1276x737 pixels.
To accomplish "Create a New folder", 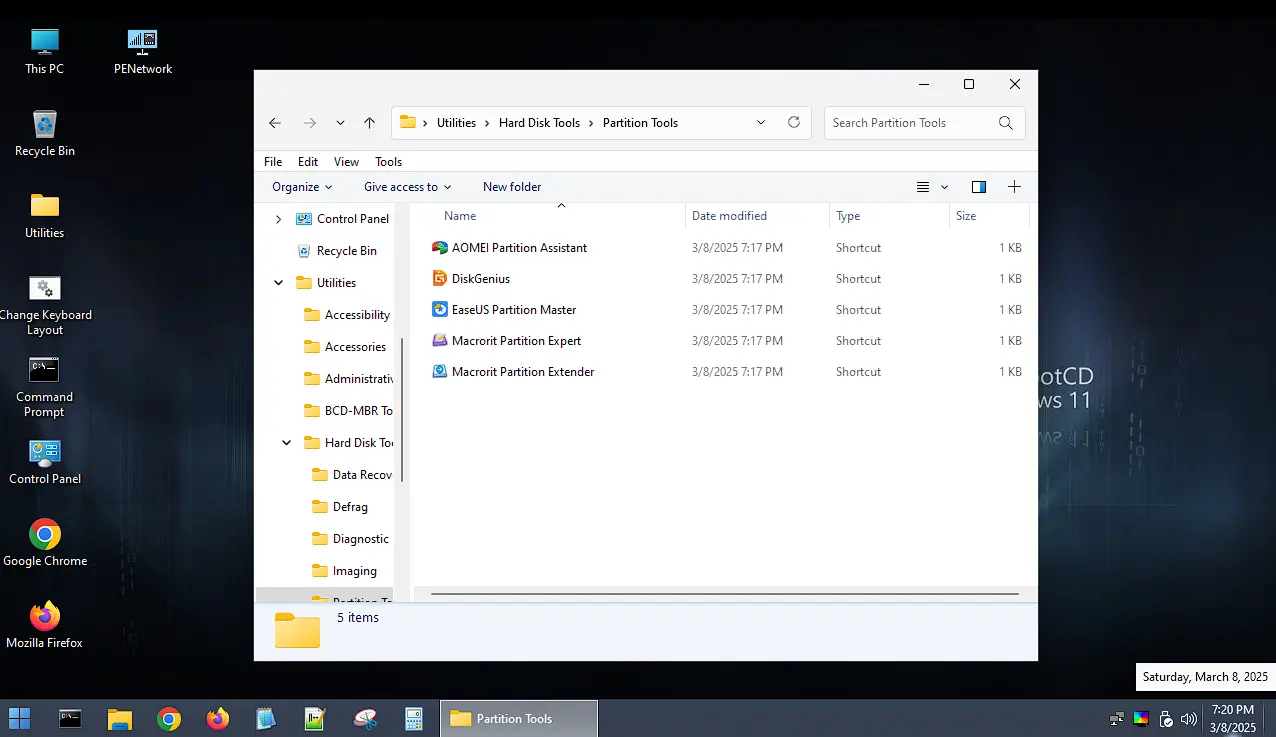I will pos(511,187).
